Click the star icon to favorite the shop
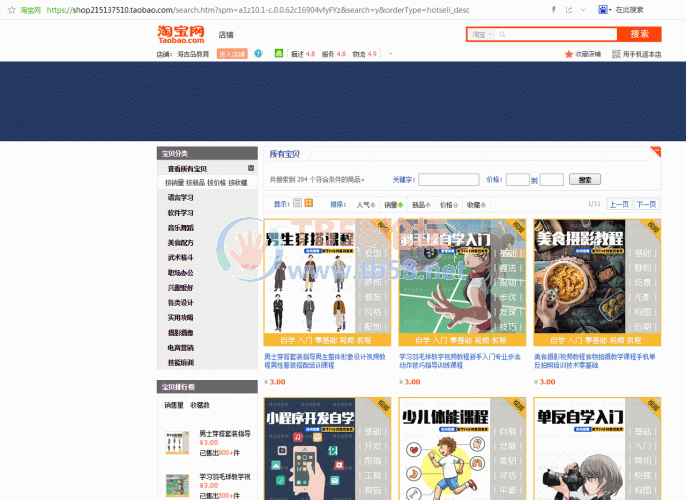The width and height of the screenshot is (686, 500). pos(569,54)
